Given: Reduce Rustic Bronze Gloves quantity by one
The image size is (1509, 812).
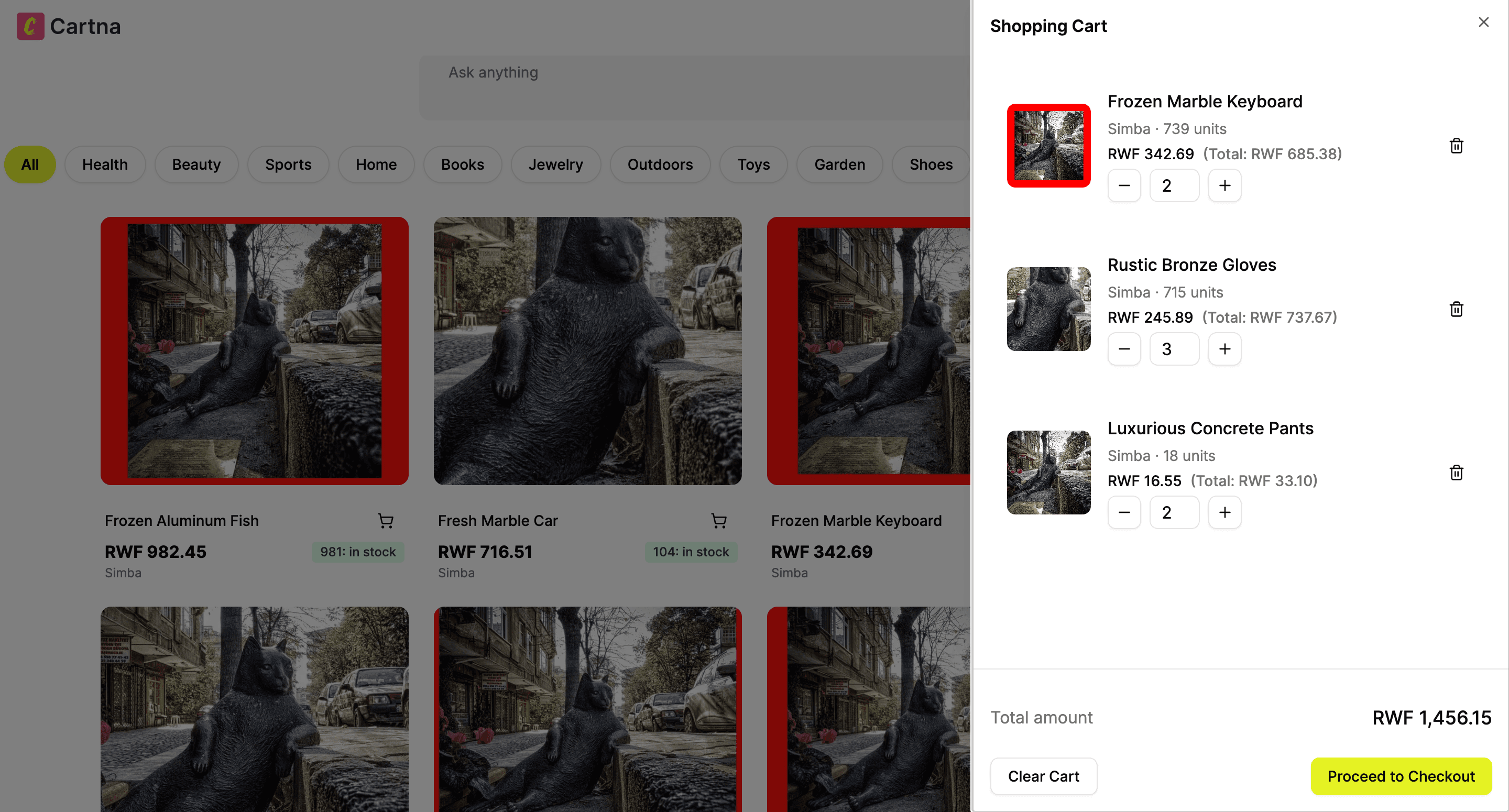Looking at the screenshot, I should [1123, 349].
